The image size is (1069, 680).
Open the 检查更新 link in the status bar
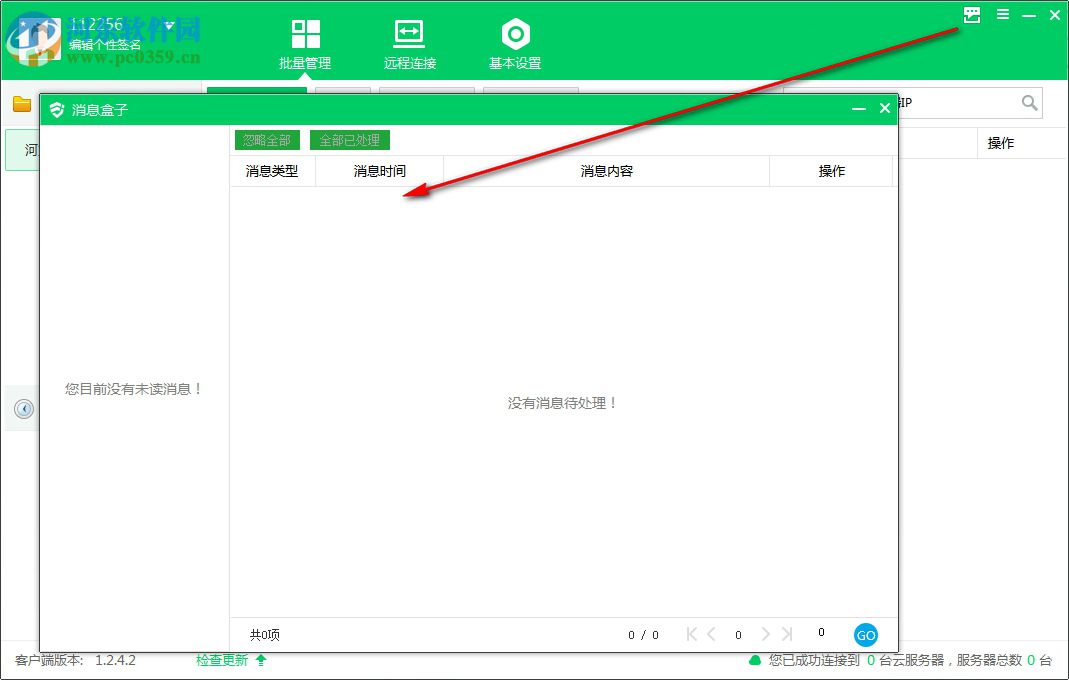[221, 661]
